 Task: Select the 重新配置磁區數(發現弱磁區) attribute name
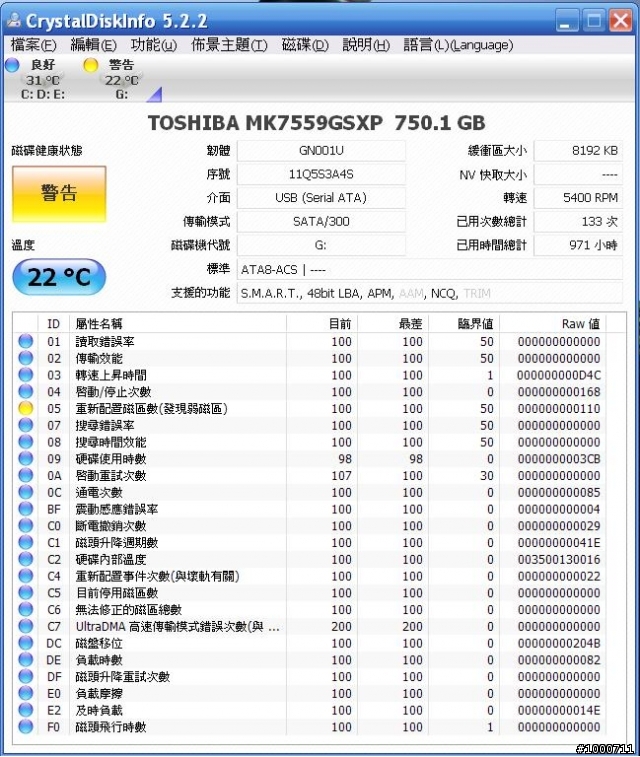[x=152, y=408]
